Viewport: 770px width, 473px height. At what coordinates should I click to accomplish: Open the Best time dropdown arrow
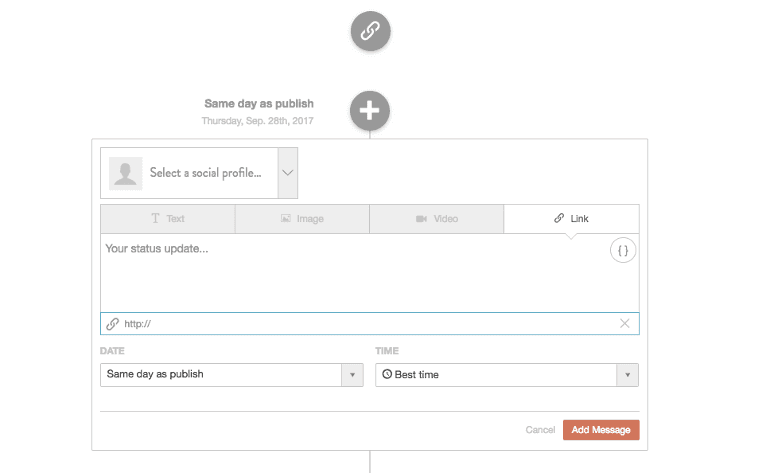tap(628, 375)
